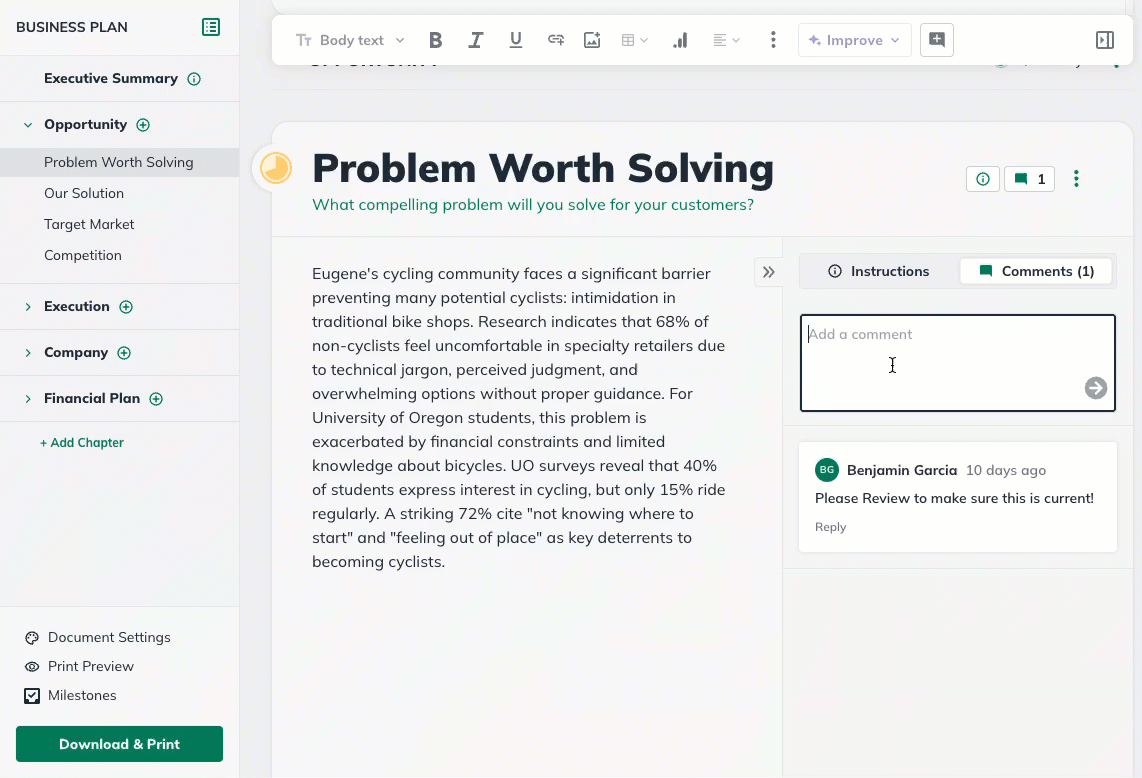Toggle the outline view icon beside BUSINESS PLAN

[211, 27]
